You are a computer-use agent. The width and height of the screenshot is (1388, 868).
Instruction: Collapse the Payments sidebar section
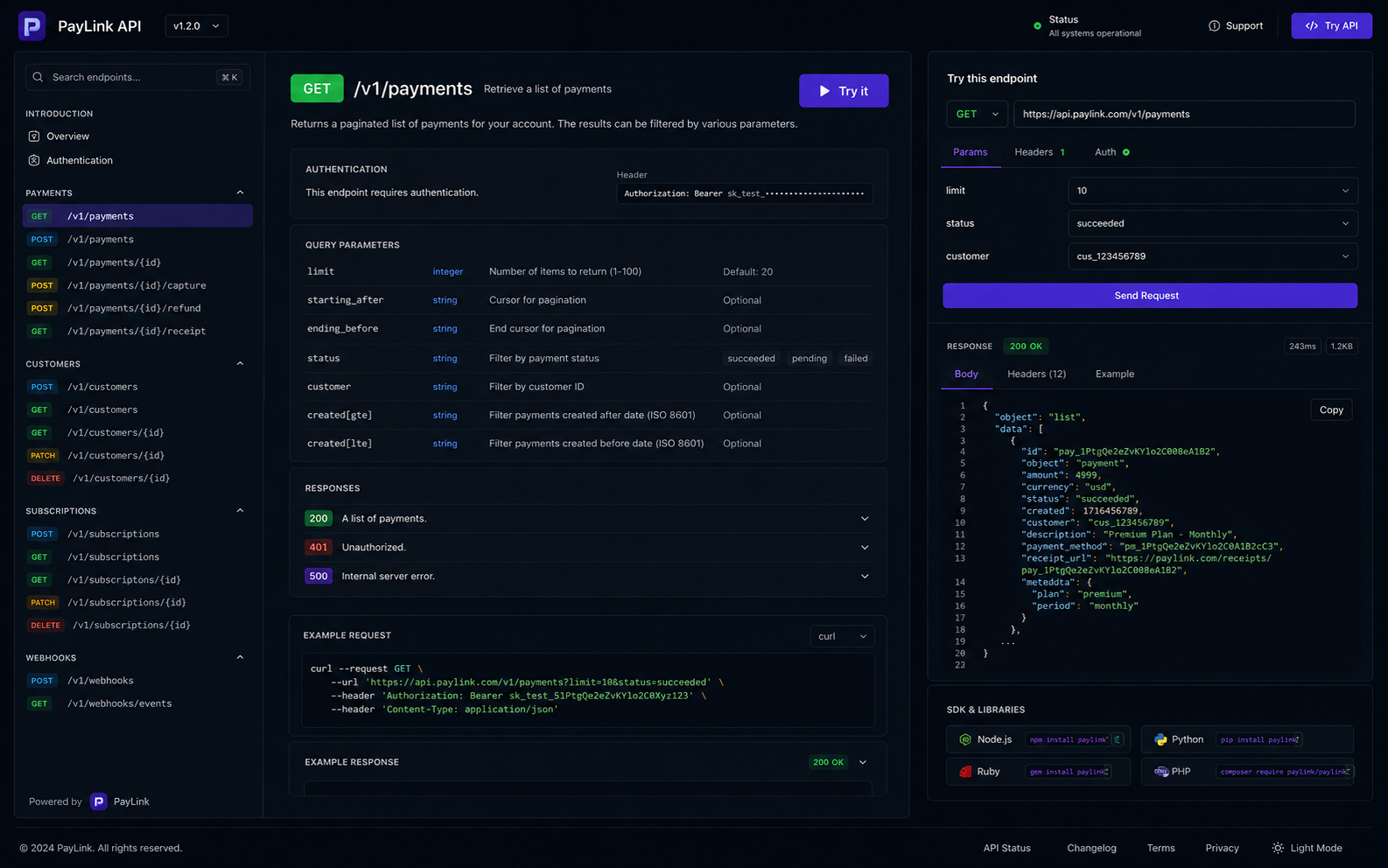240,192
